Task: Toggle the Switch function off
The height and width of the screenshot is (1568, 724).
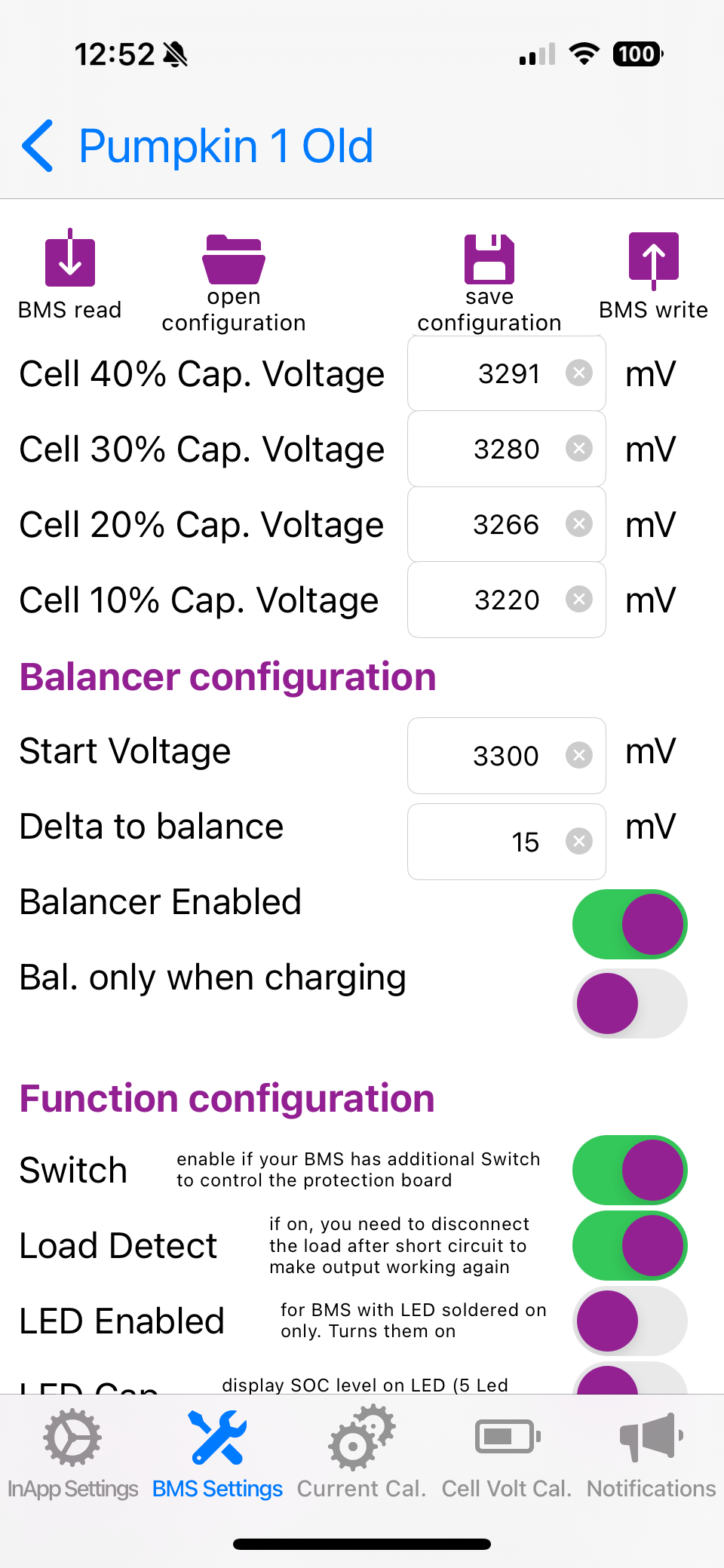Action: (630, 1170)
